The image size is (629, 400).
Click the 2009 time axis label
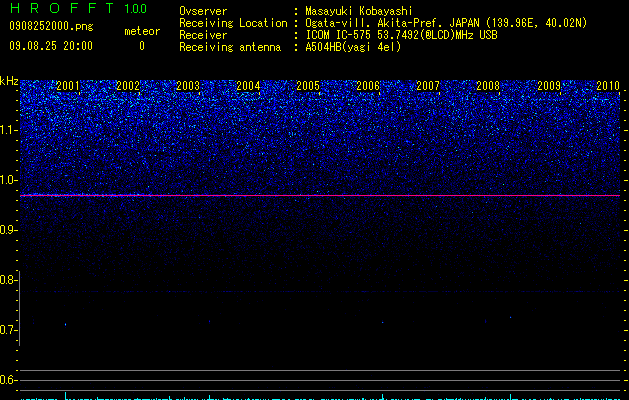coord(548,85)
